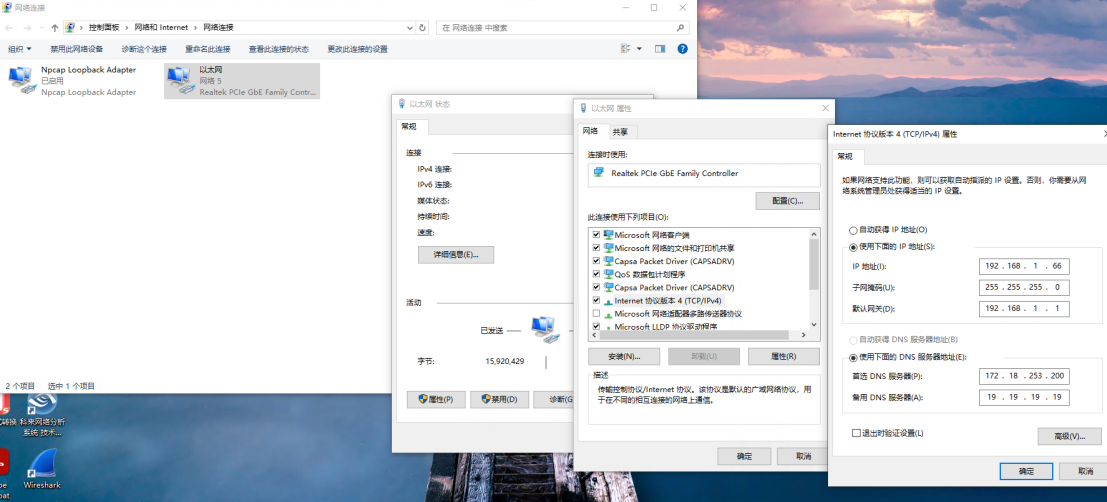
Task: Click items list horizontal scrollbar right arrow
Action: pos(802,335)
